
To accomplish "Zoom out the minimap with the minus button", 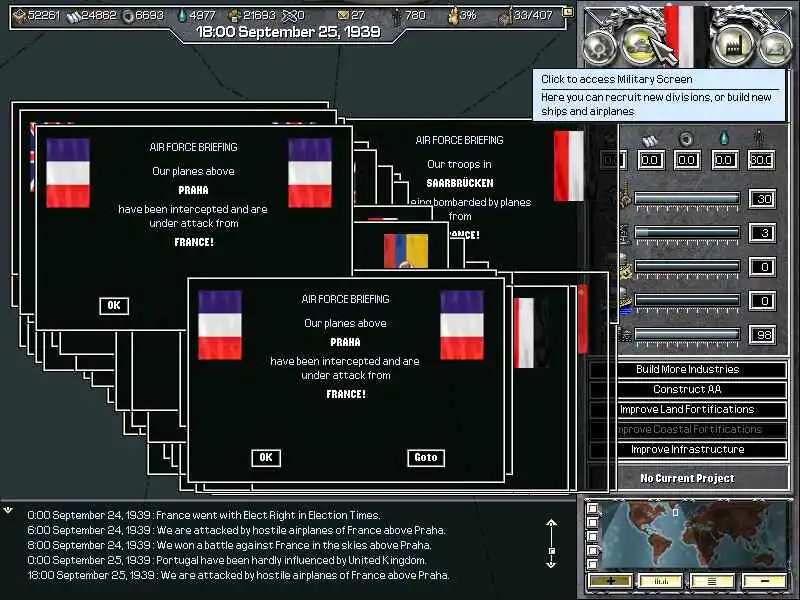I will 764,581.
